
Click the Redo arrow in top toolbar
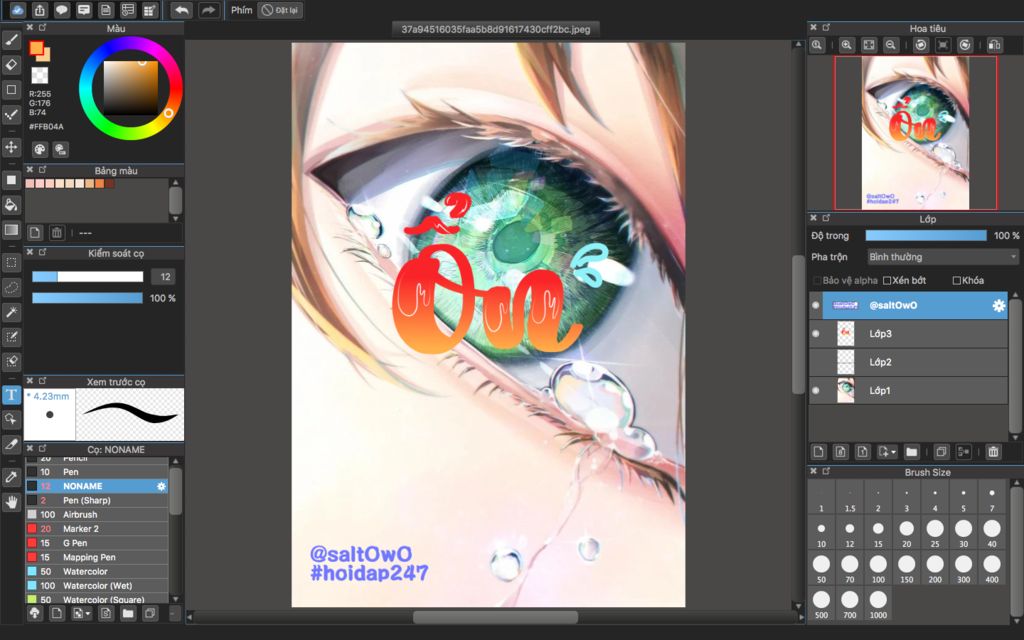(208, 10)
